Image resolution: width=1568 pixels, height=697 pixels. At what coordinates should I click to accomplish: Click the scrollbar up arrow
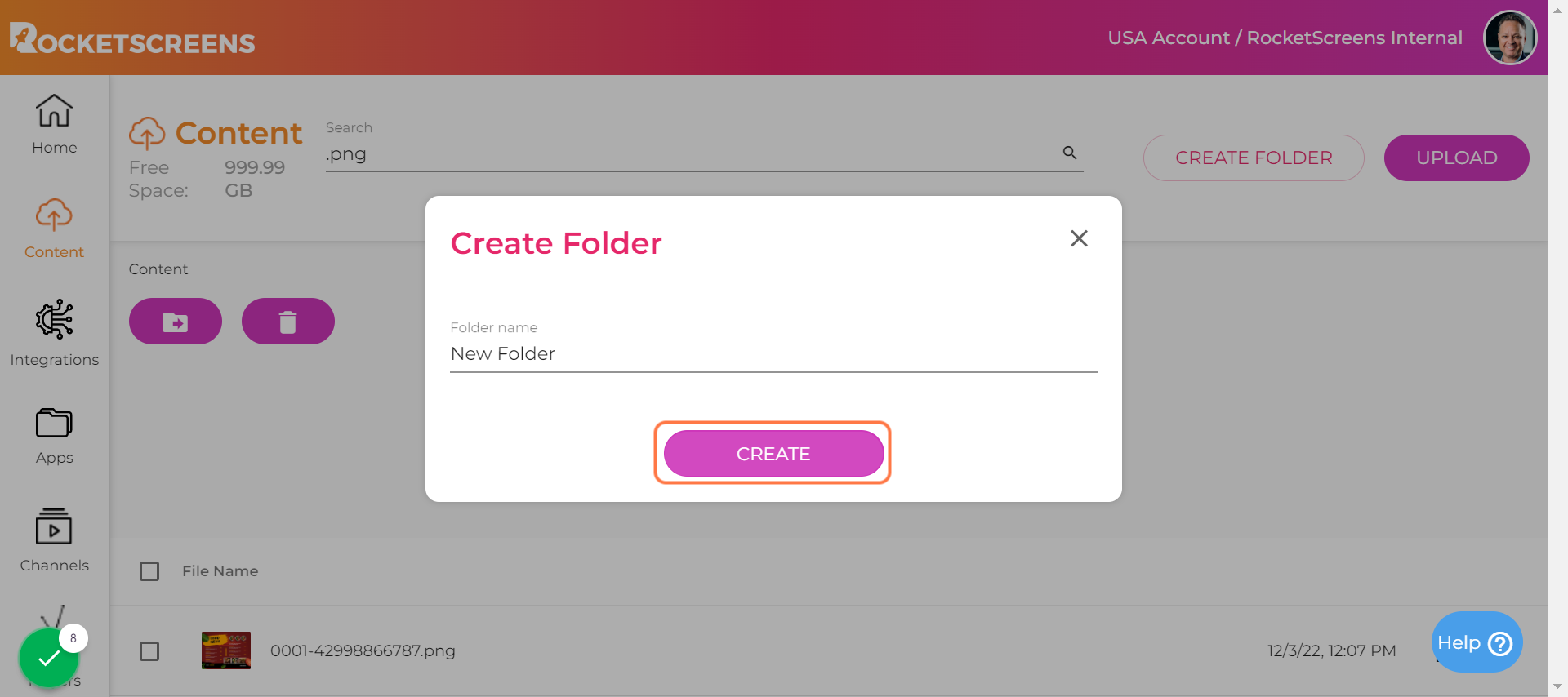[1557, 10]
